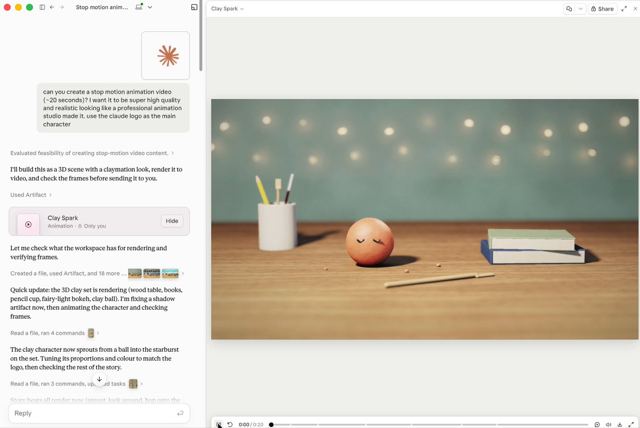Open the Clay Spark title dropdown
The image size is (640, 428).
tap(227, 9)
